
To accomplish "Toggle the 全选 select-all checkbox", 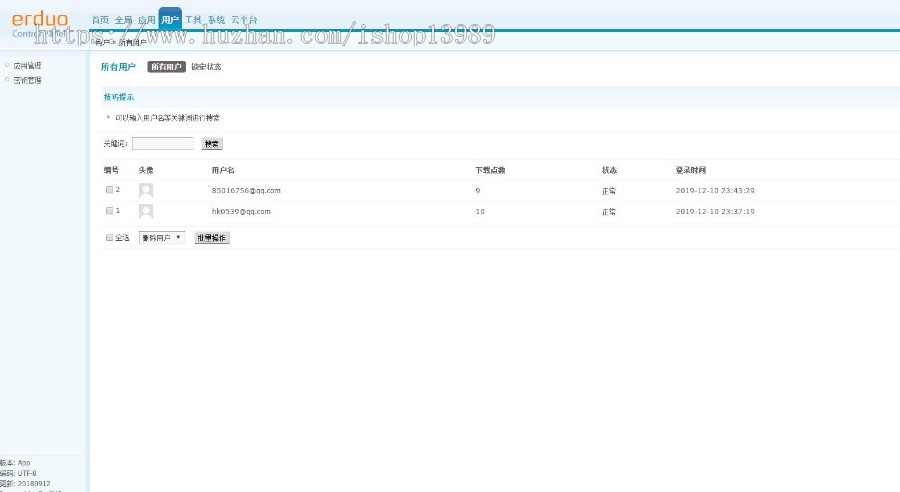I will click(110, 237).
